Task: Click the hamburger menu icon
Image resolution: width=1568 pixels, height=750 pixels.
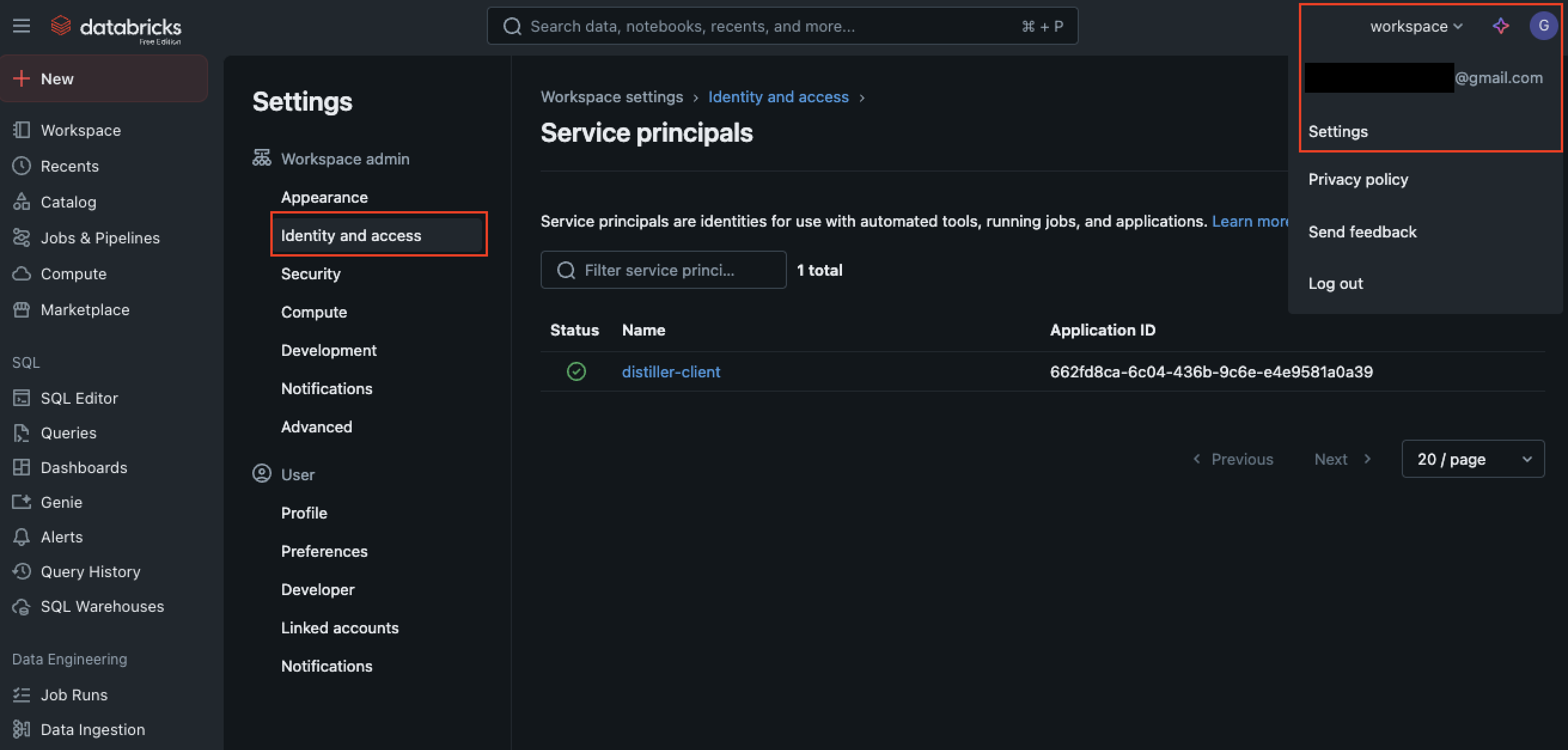Action: pyautogui.click(x=22, y=26)
